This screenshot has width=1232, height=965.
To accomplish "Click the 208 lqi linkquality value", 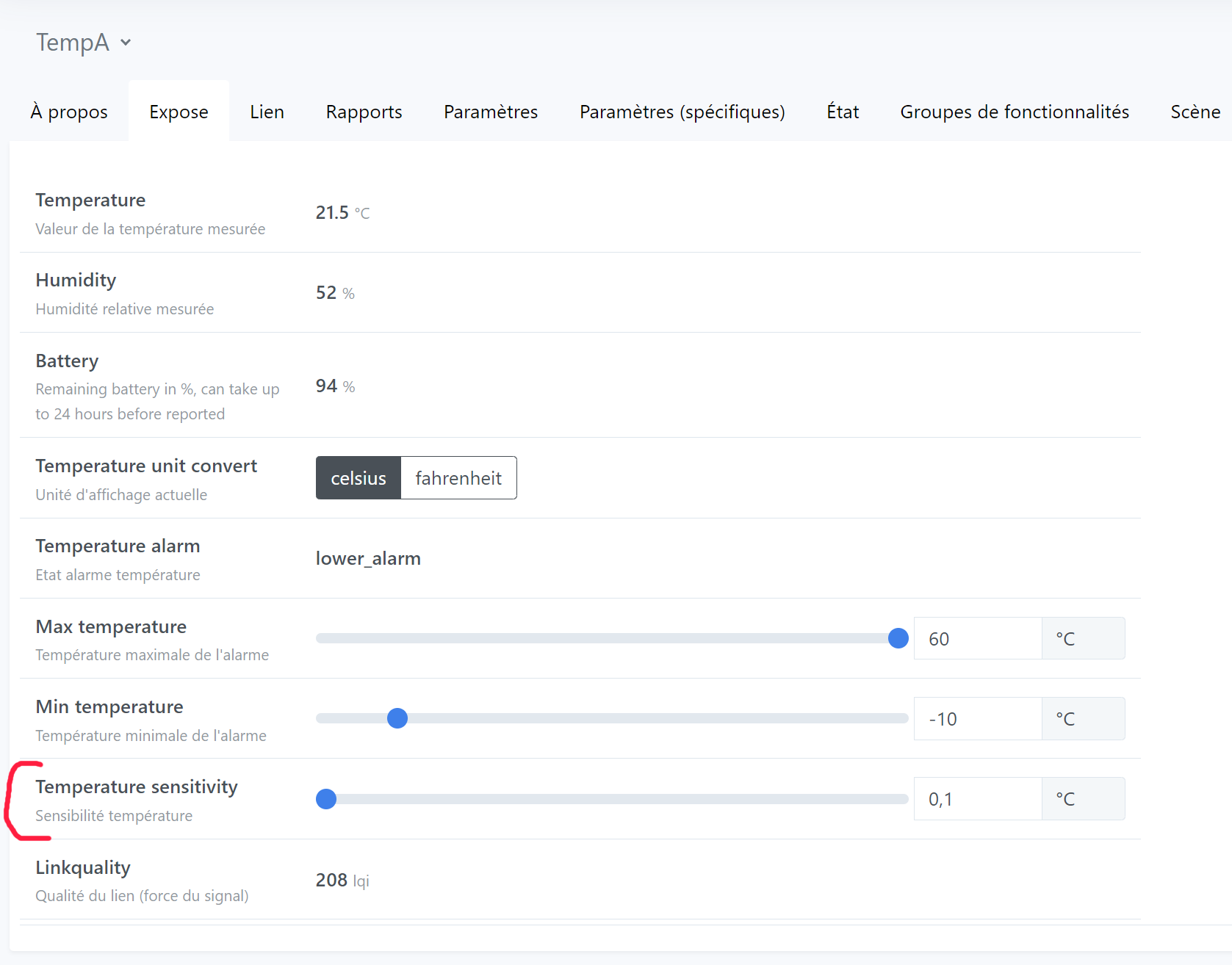I will click(342, 880).
